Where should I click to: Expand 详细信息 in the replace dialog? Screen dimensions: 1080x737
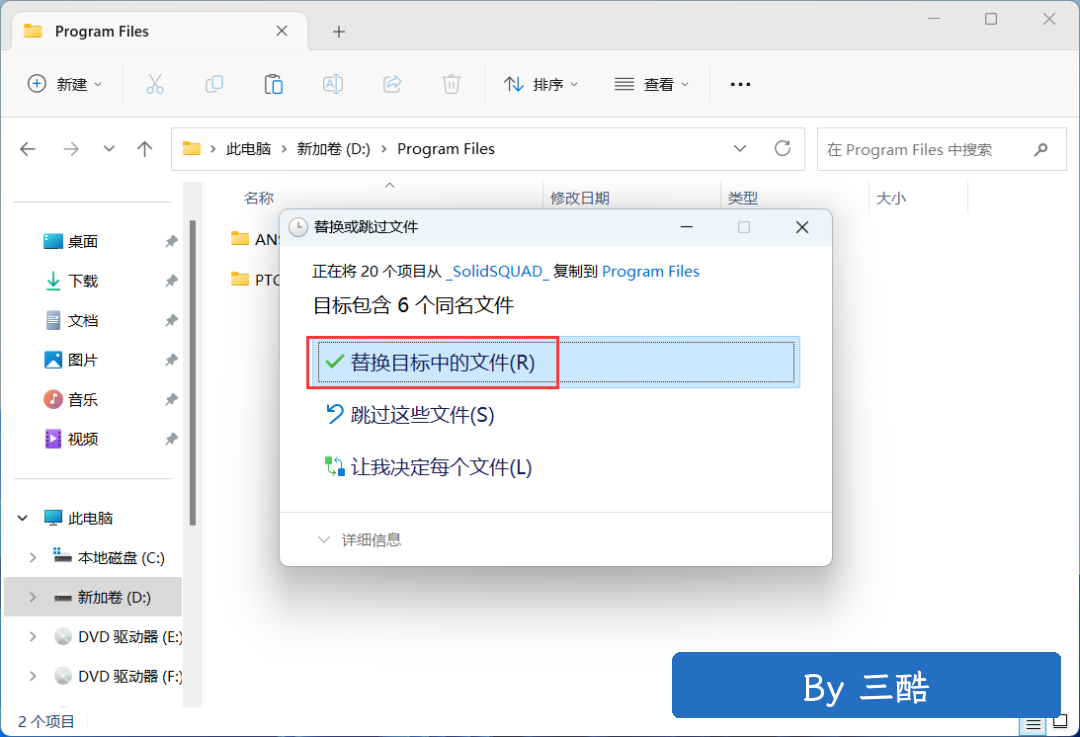(359, 540)
